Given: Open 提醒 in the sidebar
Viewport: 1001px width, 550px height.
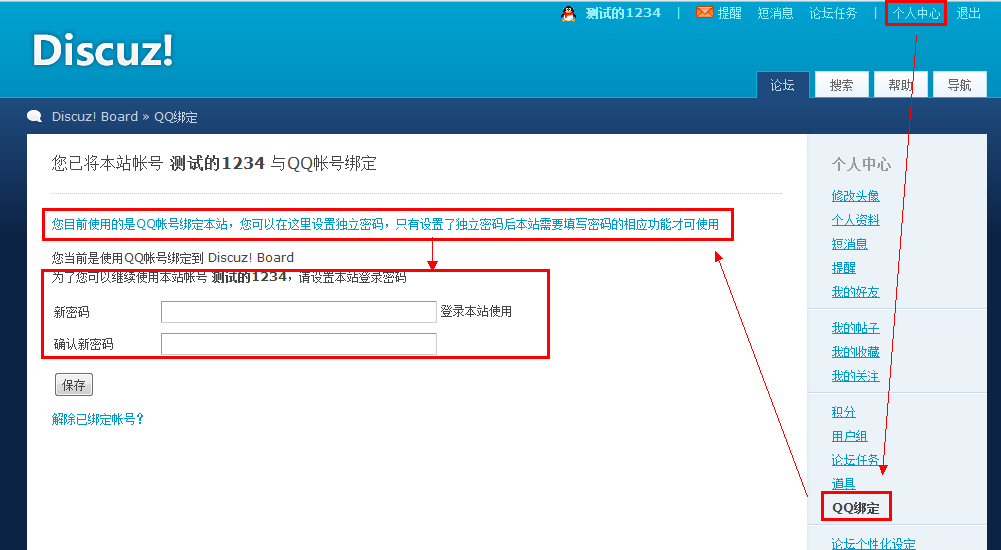Looking at the screenshot, I should [843, 268].
